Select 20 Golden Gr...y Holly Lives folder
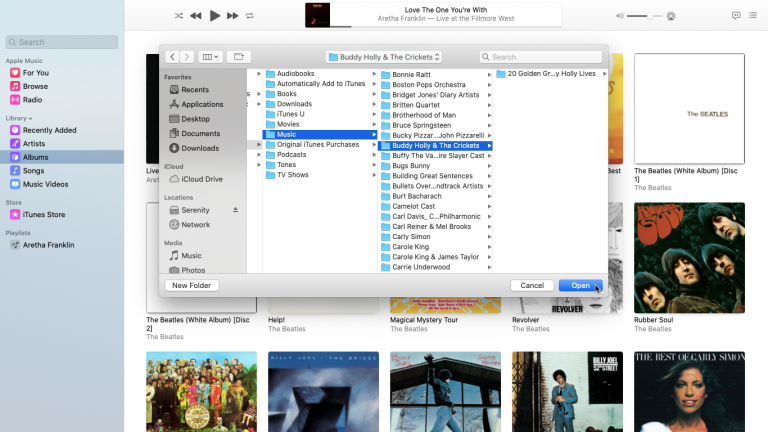This screenshot has width=768, height=432. tap(551, 73)
